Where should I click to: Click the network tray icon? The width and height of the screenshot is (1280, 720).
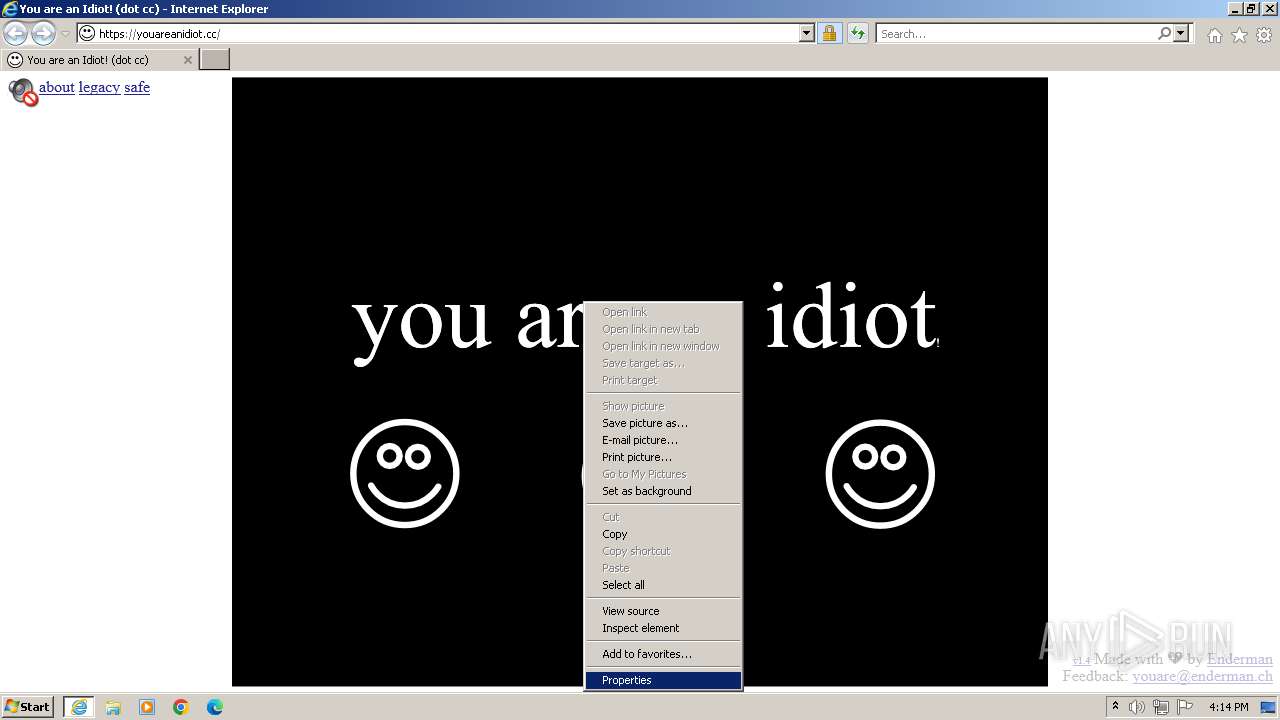pyautogui.click(x=1161, y=707)
